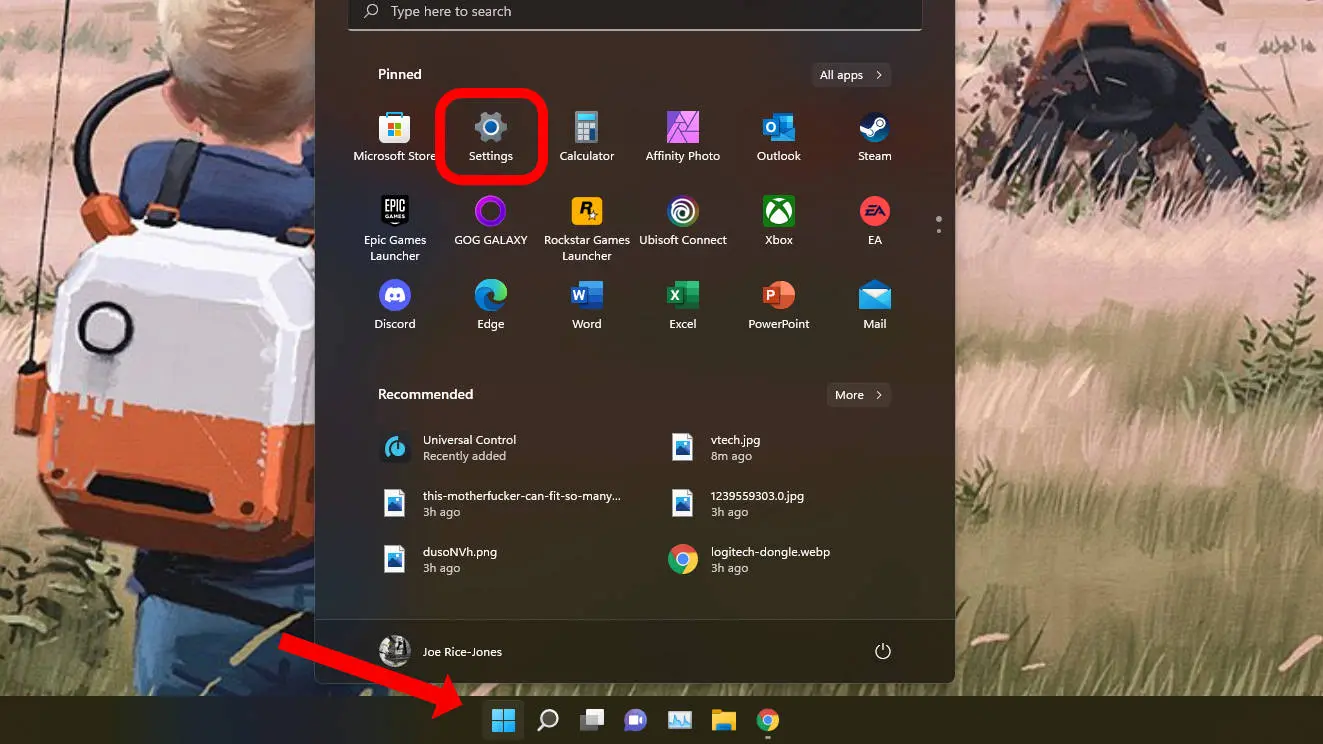This screenshot has width=1323, height=744.
Task: Click the Windows Start button on taskbar
Action: pyautogui.click(x=503, y=720)
